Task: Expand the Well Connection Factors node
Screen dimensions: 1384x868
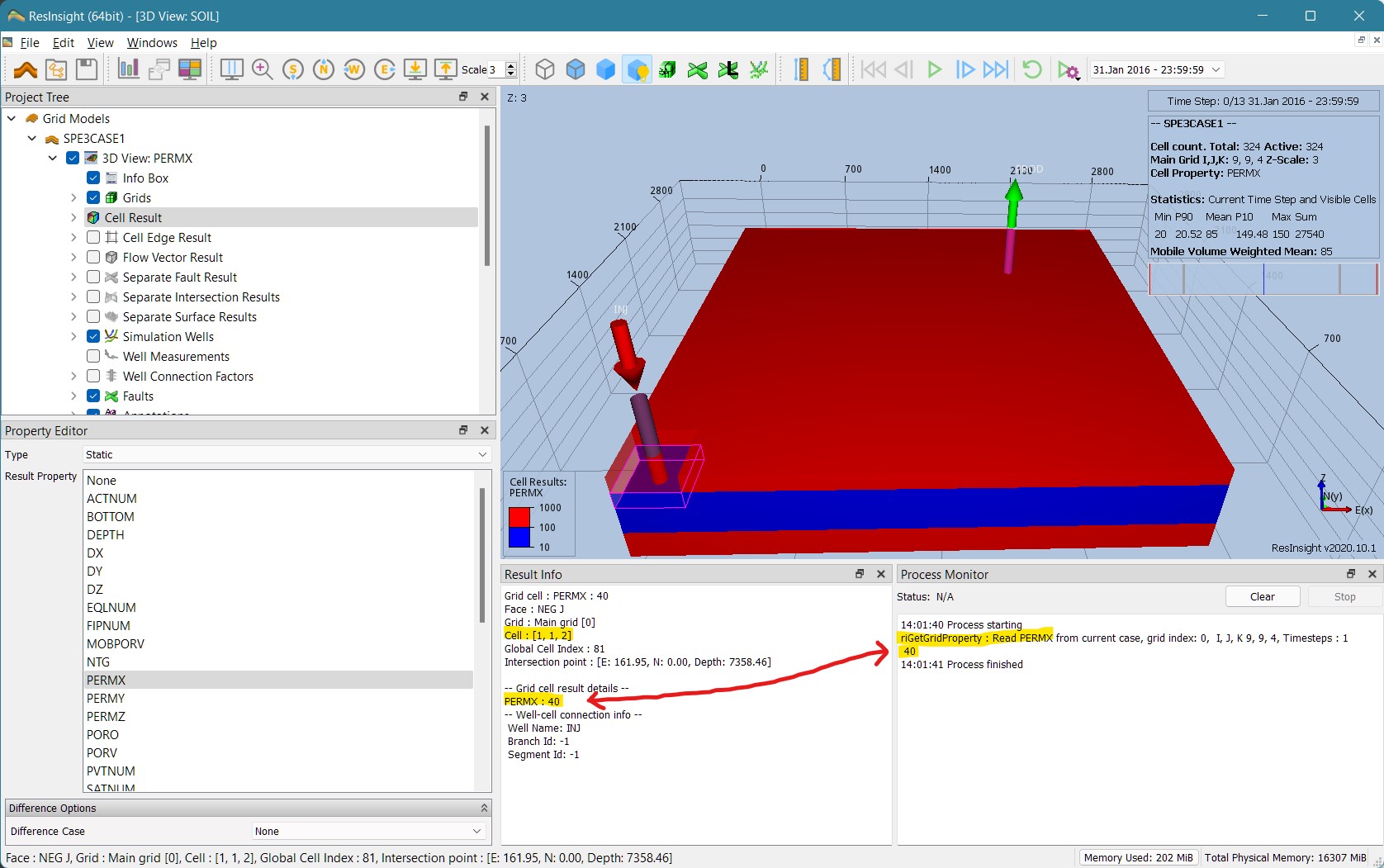Action: [73, 376]
